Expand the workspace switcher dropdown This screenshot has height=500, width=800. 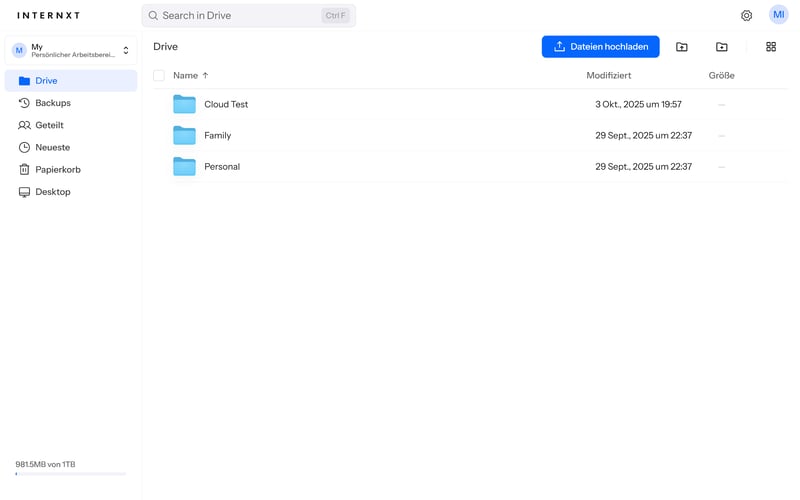[x=126, y=50]
